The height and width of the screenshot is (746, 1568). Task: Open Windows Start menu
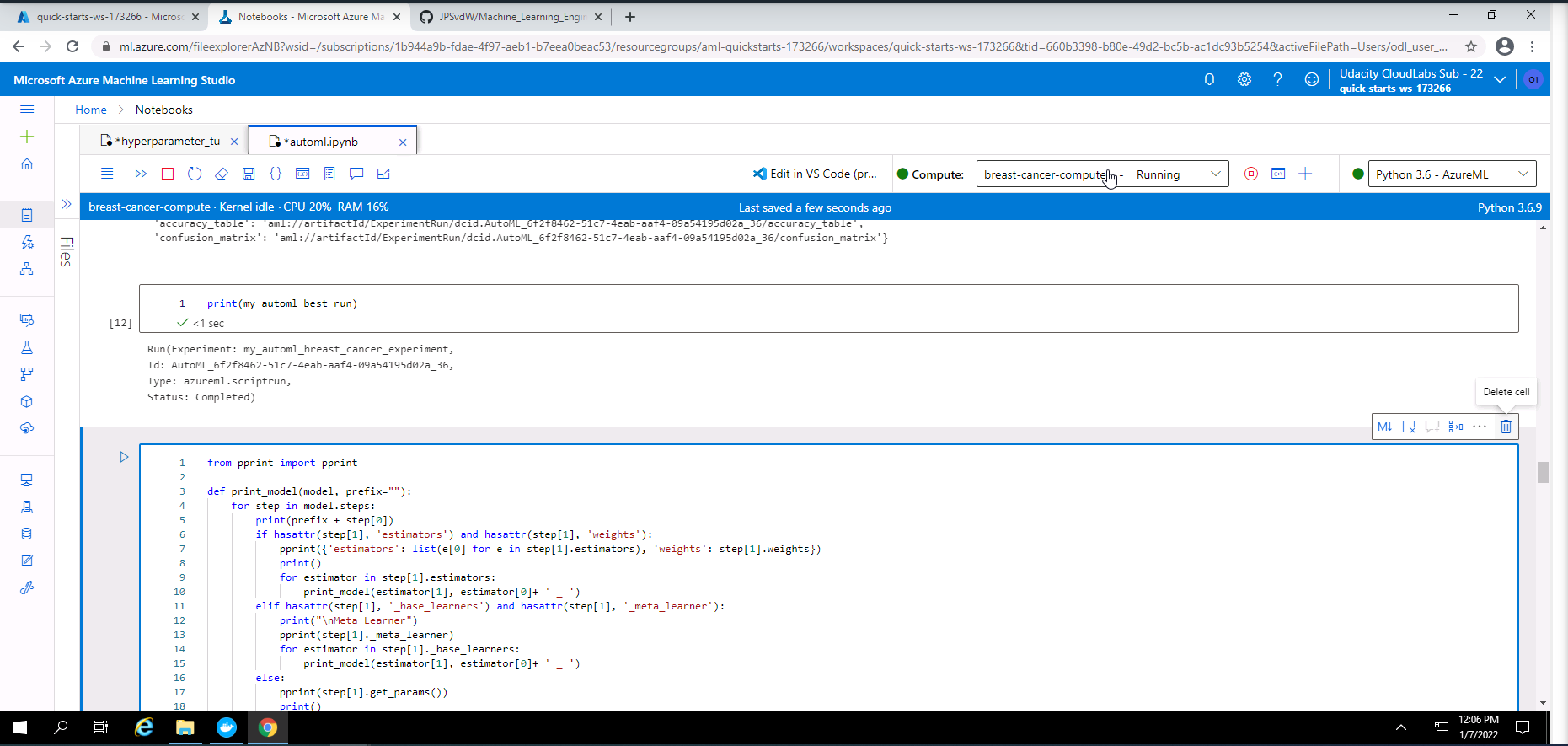20,727
